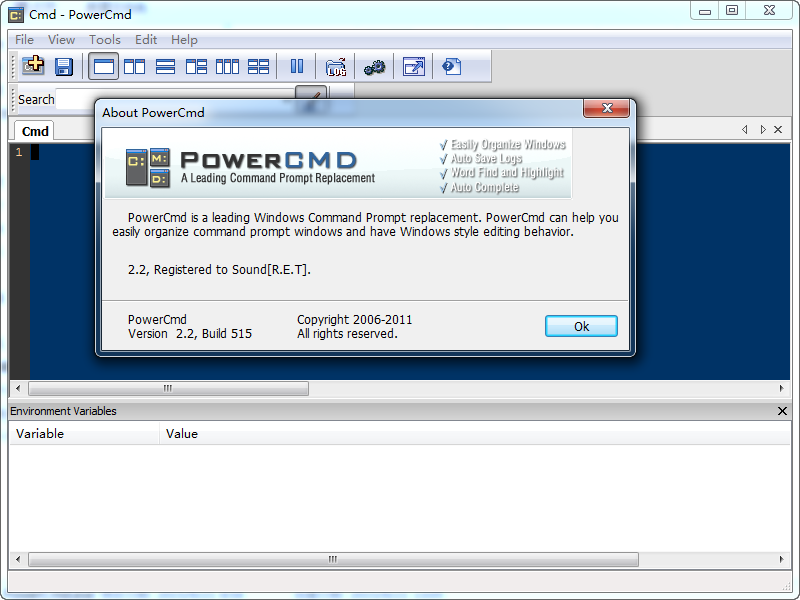The width and height of the screenshot is (800, 600).
Task: Open the File menu
Action: pyautogui.click(x=24, y=40)
